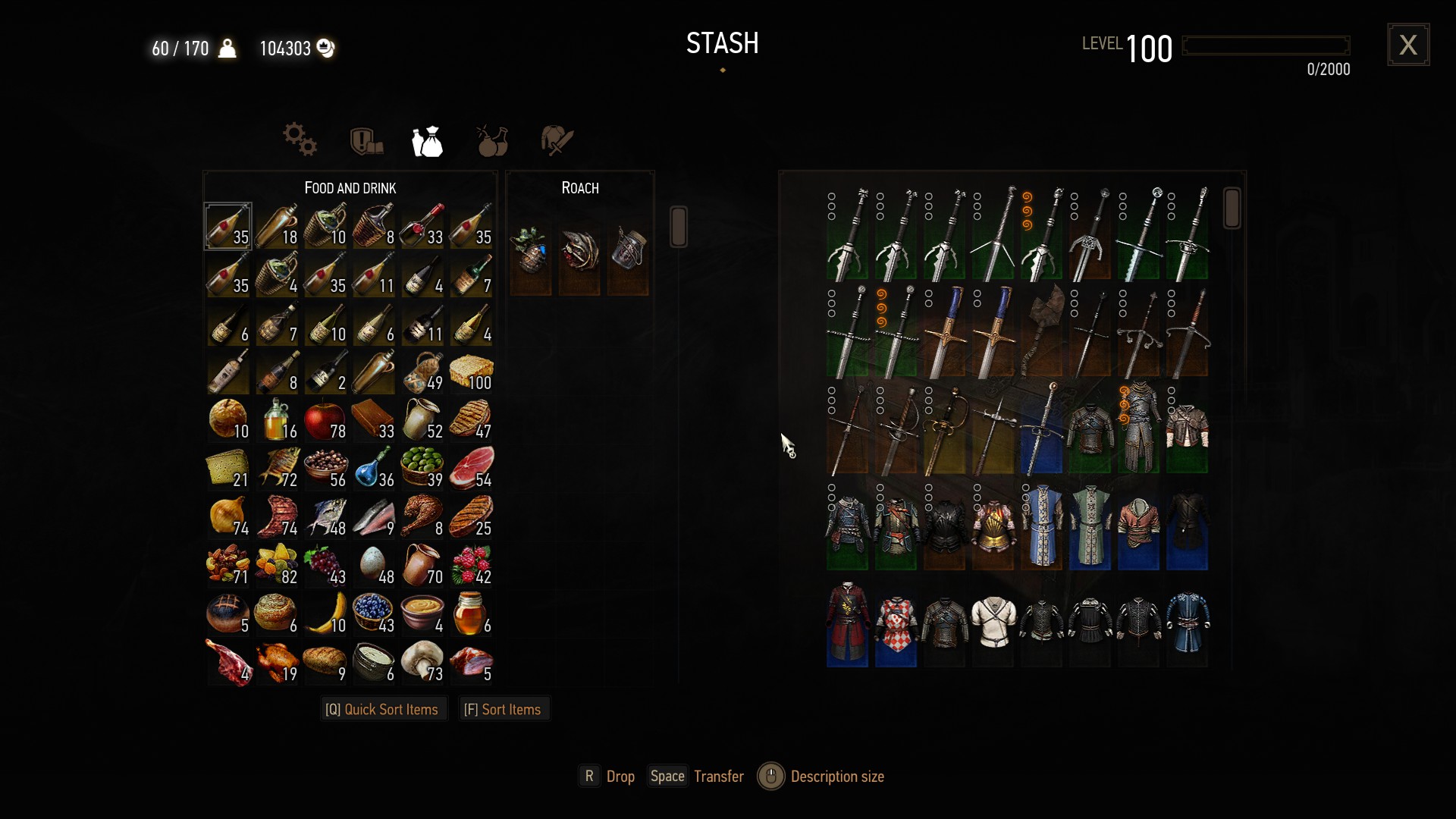The image size is (1456, 819).
Task: Pick the mushroom stack of 73
Action: [422, 662]
